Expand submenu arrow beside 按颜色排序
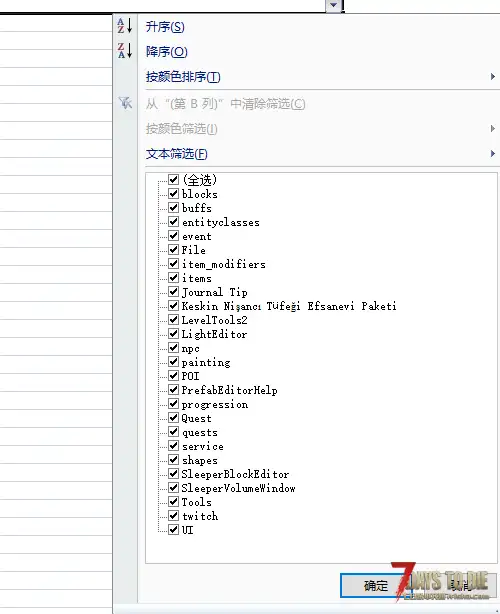Viewport: 500px width, 614px height. point(493,76)
